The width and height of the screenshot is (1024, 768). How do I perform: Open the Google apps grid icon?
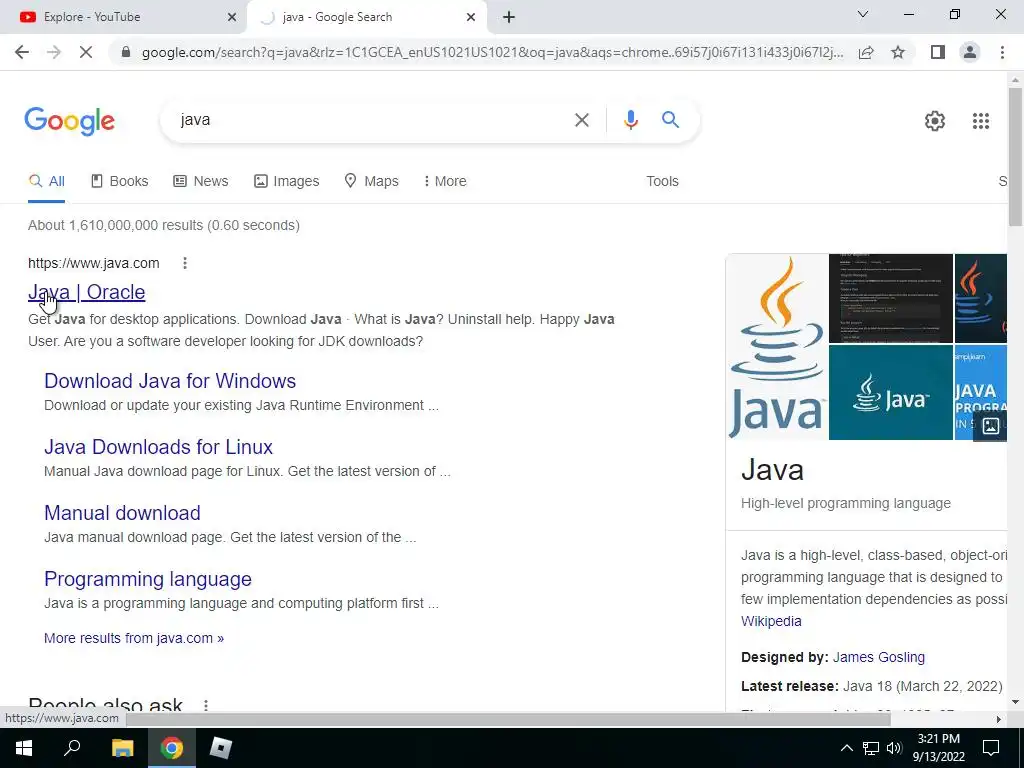(980, 121)
